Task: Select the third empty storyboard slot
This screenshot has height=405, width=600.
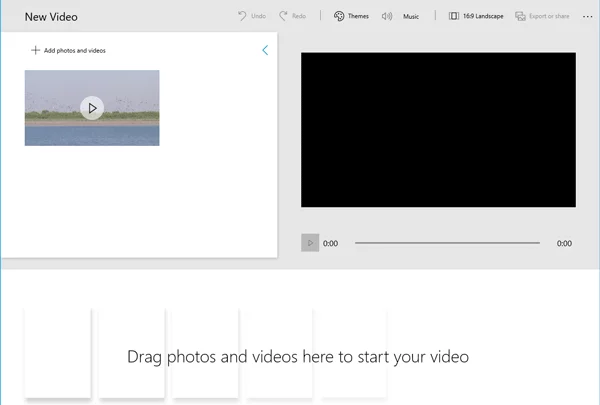Action: pyautogui.click(x=205, y=350)
